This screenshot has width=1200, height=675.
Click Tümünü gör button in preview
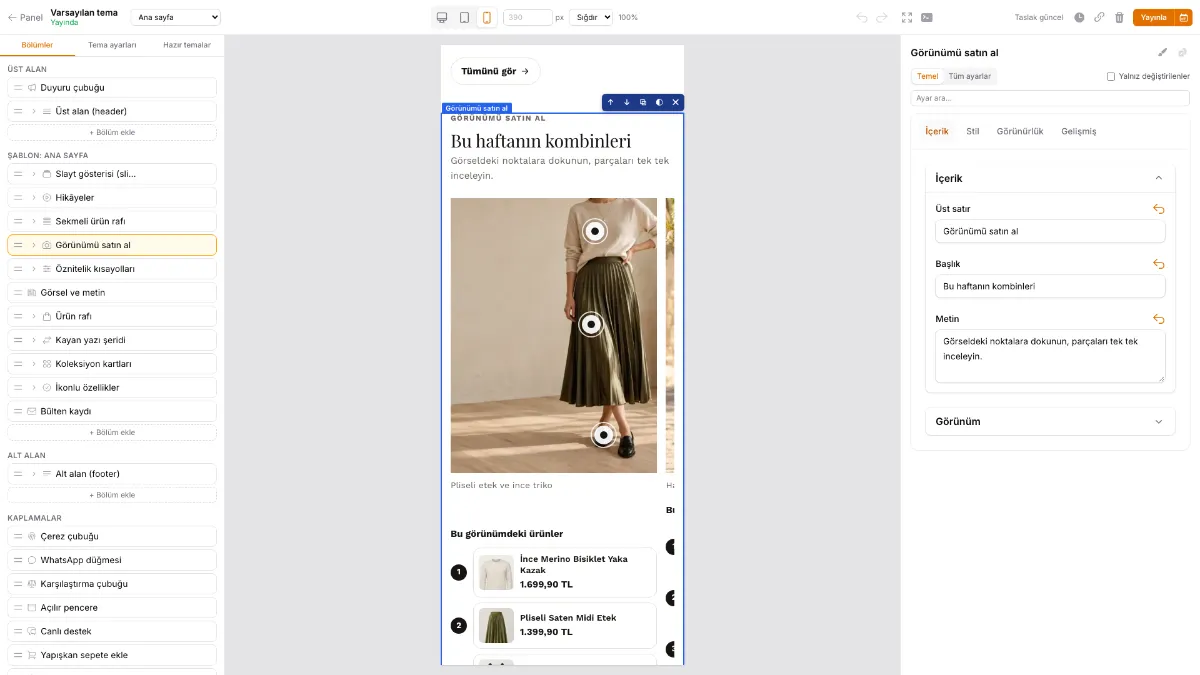pyautogui.click(x=495, y=71)
